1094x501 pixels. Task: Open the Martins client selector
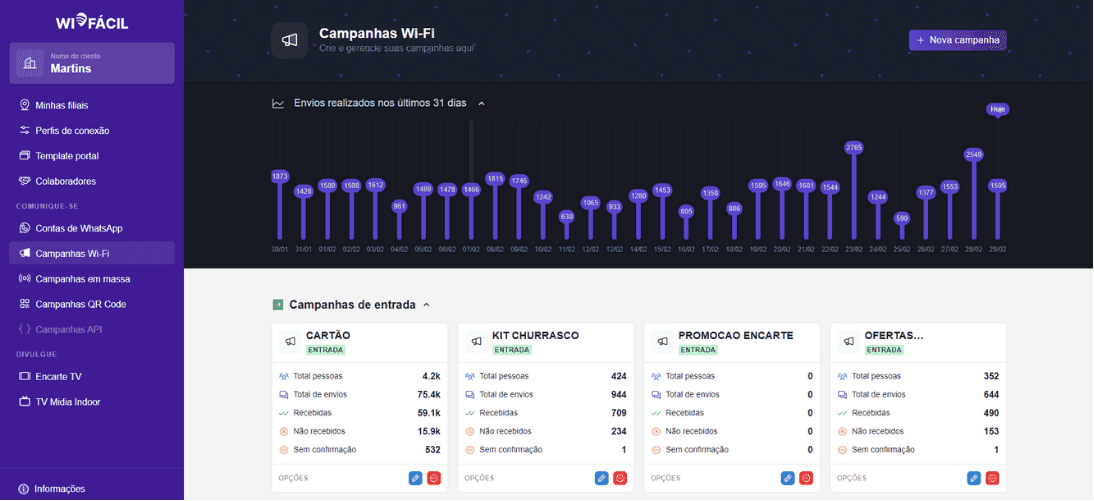[x=92, y=63]
